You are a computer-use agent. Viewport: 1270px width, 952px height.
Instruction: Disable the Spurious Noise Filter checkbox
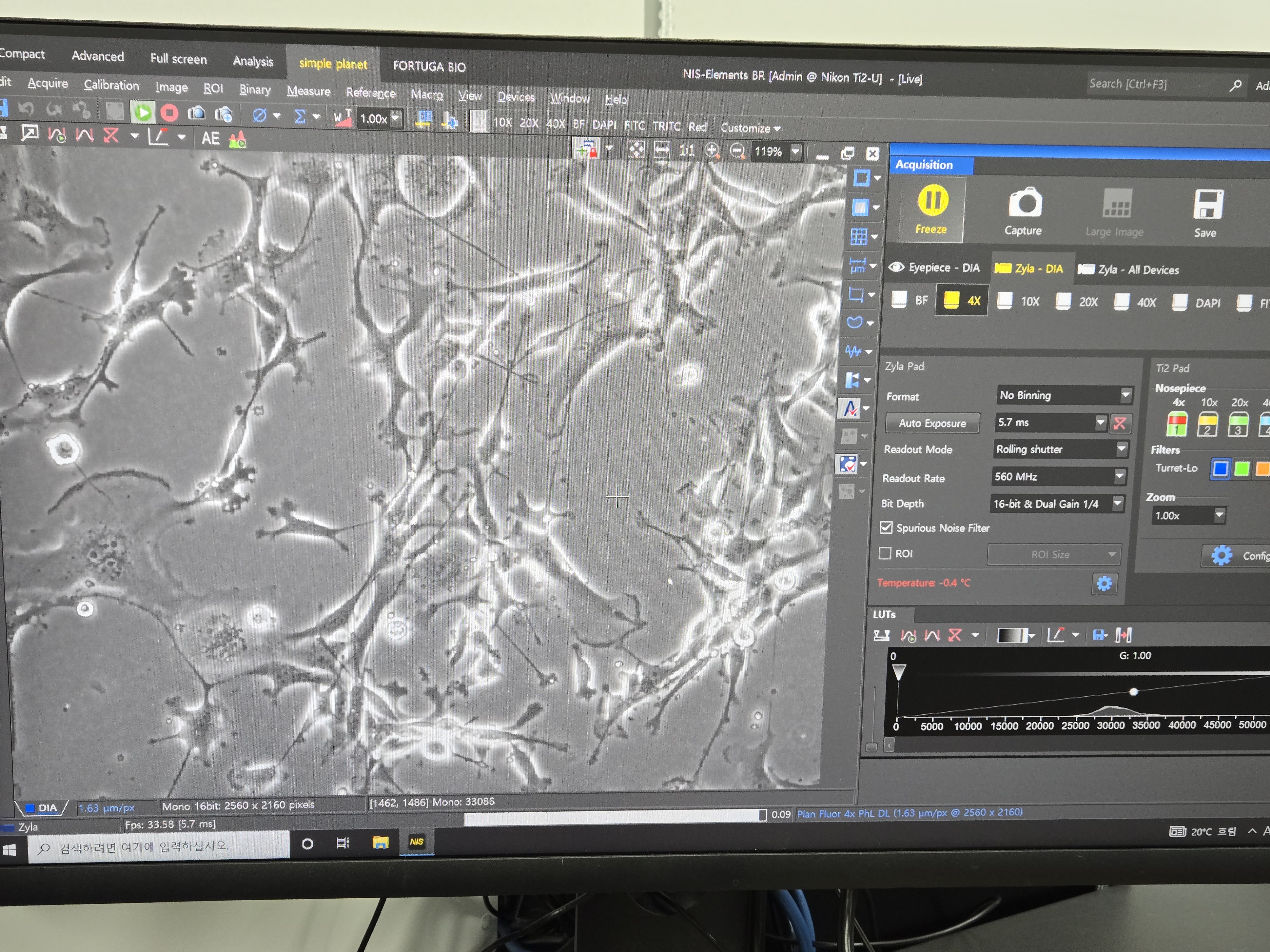coord(886,527)
